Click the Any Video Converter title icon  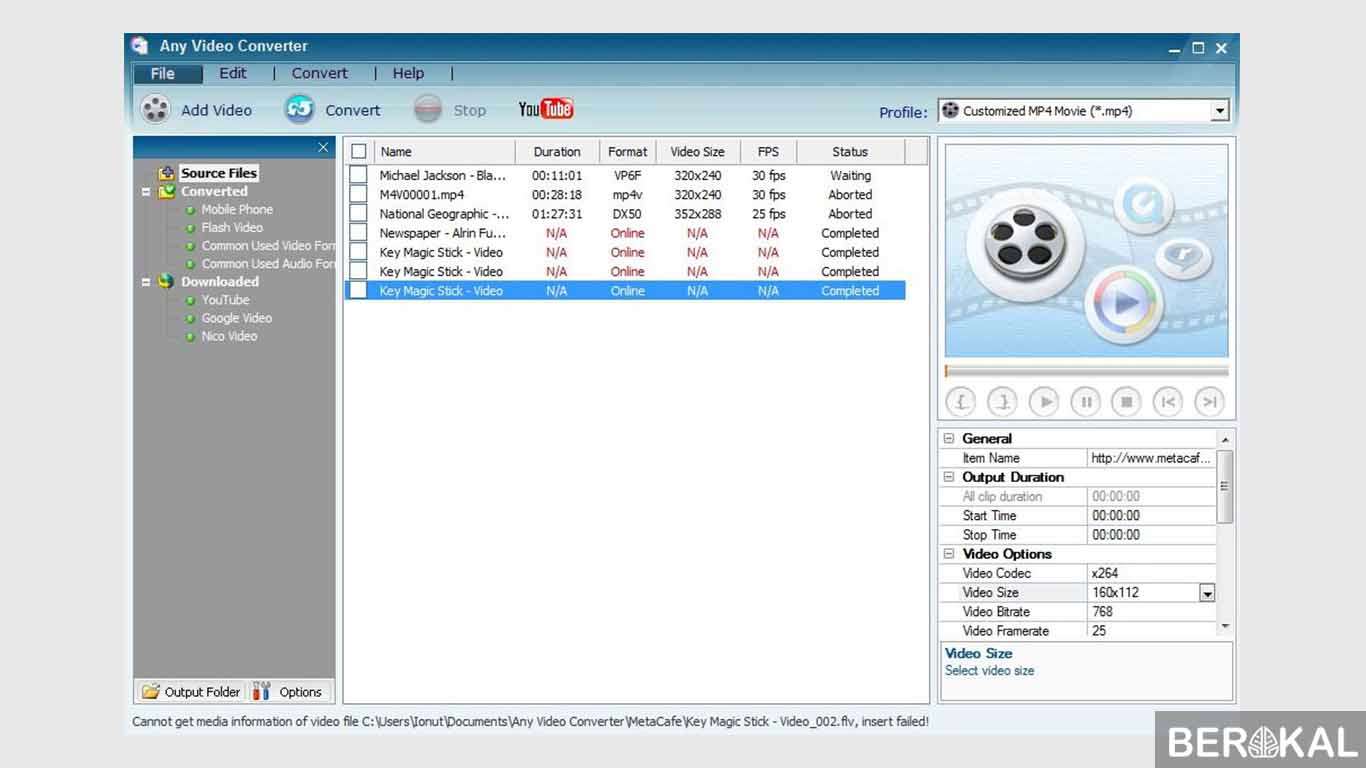point(140,46)
